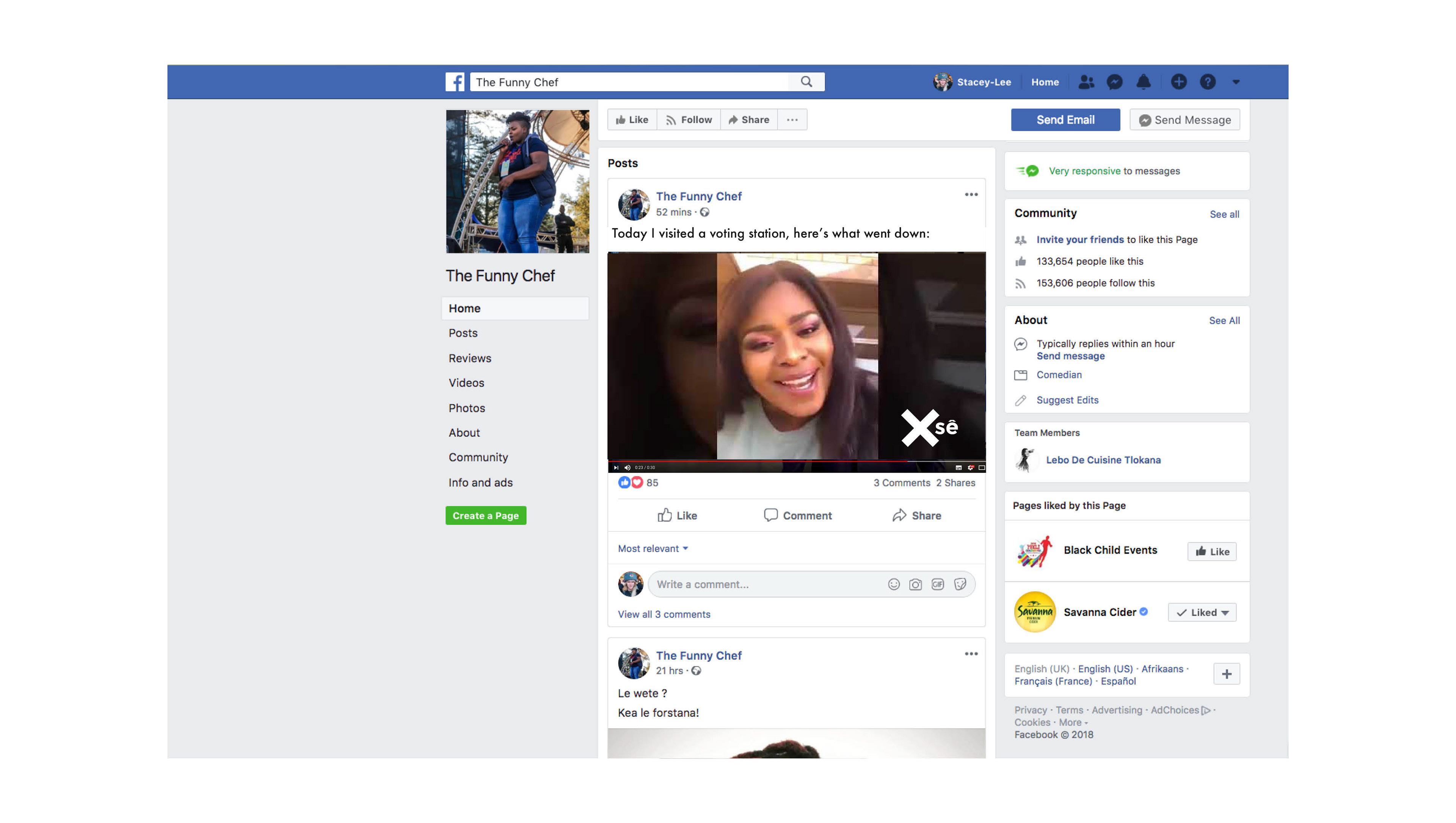This screenshot has height=823, width=1456.
Task: Open the Facebook logo home link
Action: tap(455, 82)
